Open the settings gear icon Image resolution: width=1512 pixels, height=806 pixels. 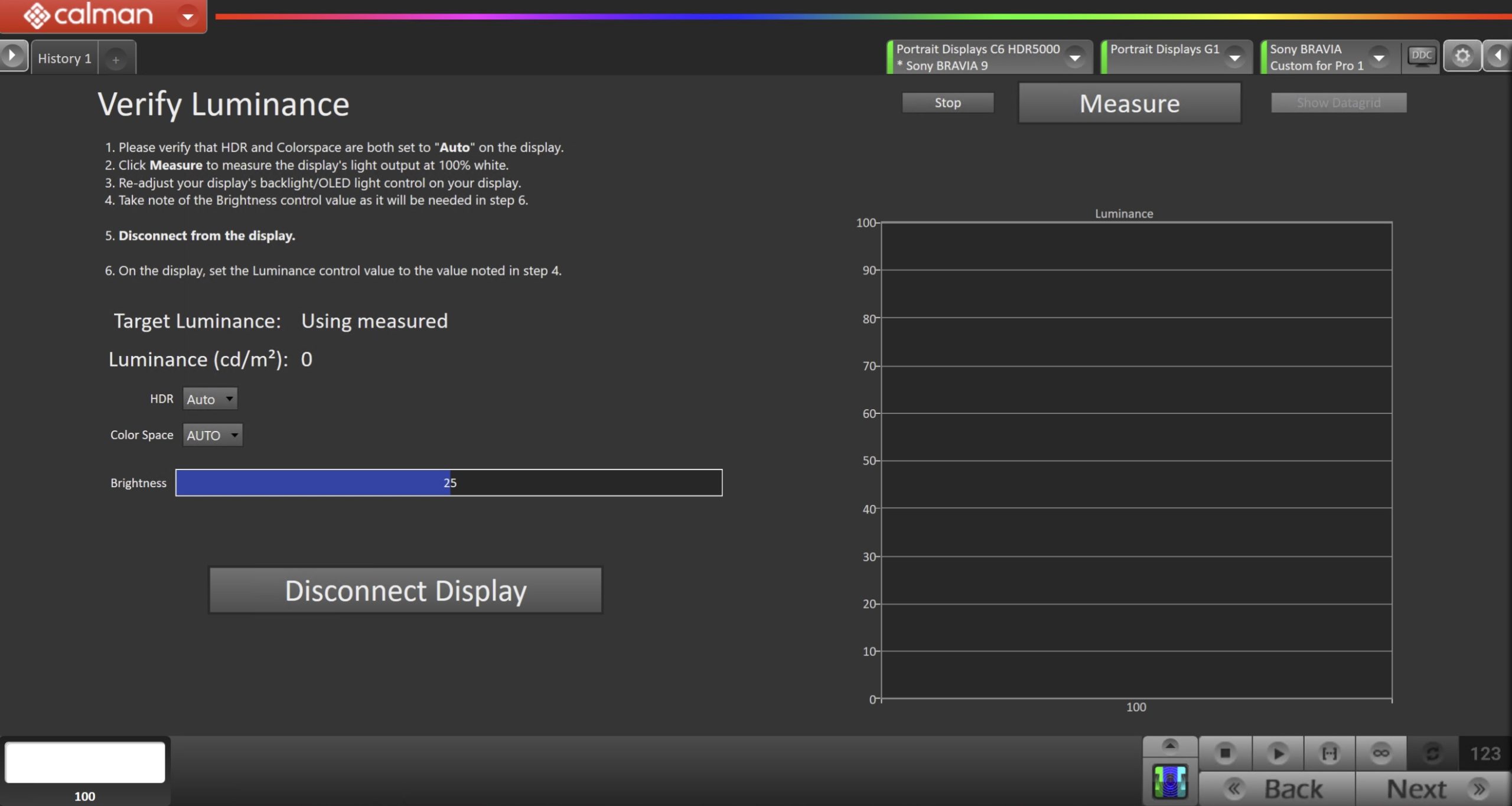click(x=1462, y=56)
